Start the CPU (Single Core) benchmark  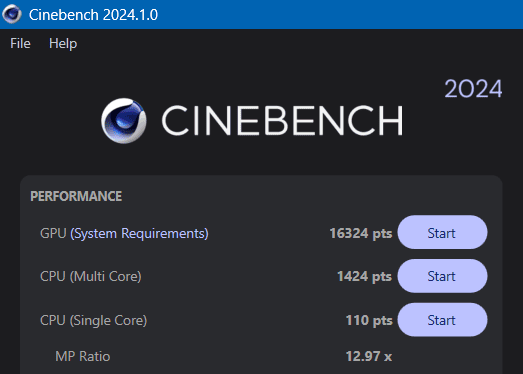click(442, 320)
